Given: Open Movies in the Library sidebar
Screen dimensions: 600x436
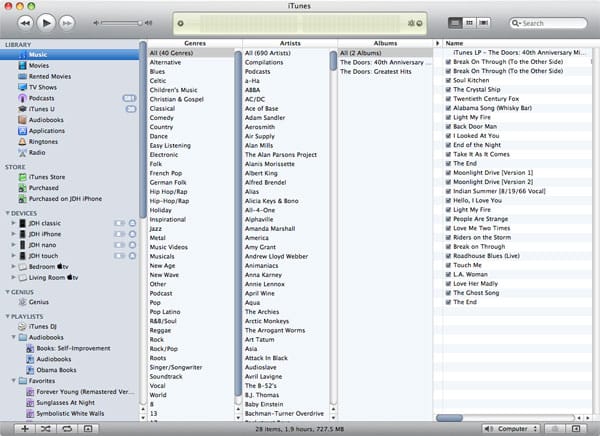Looking at the screenshot, I should point(39,65).
